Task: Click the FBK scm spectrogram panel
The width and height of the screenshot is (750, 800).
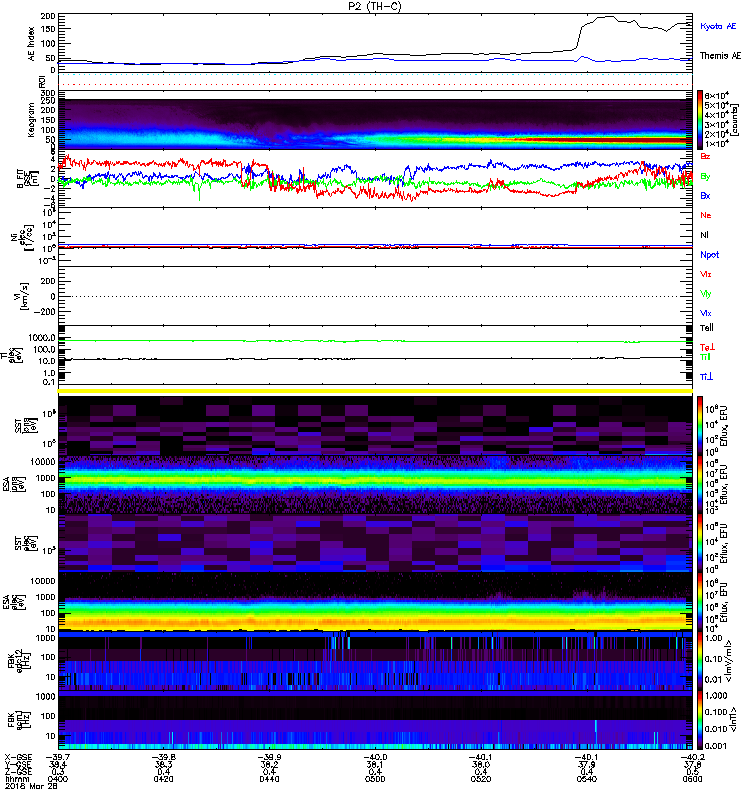Action: tap(375, 720)
